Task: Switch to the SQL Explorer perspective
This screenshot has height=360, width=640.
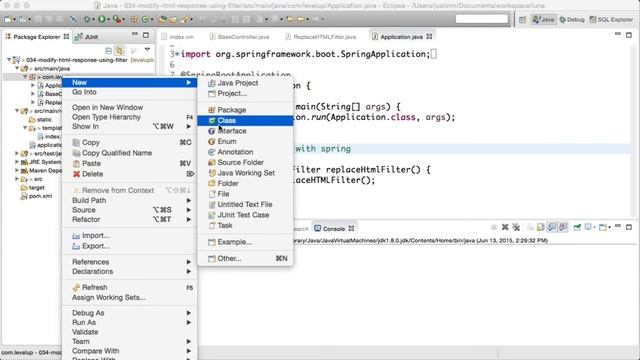Action: click(x=611, y=19)
